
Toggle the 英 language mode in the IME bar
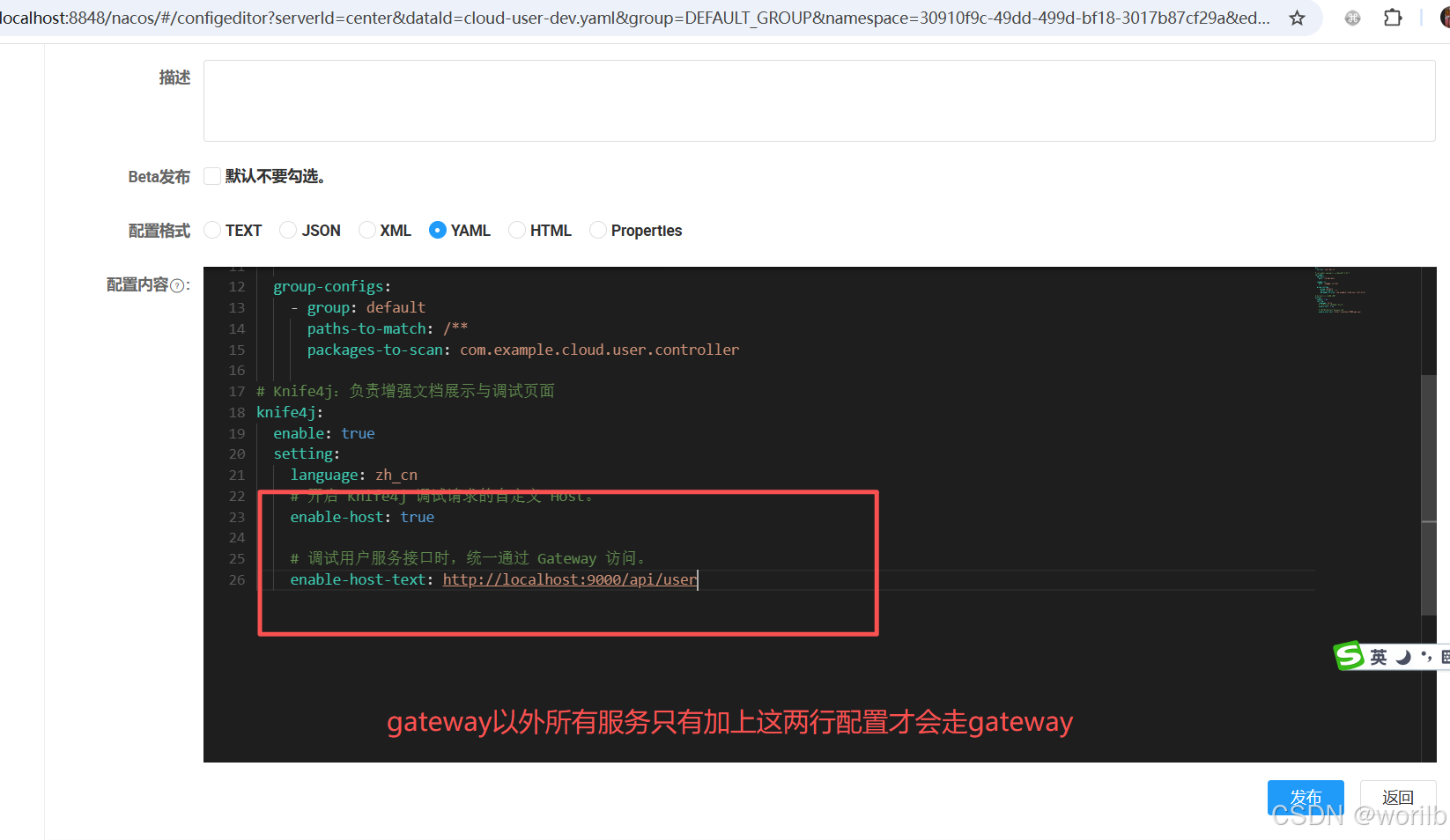click(x=1379, y=657)
